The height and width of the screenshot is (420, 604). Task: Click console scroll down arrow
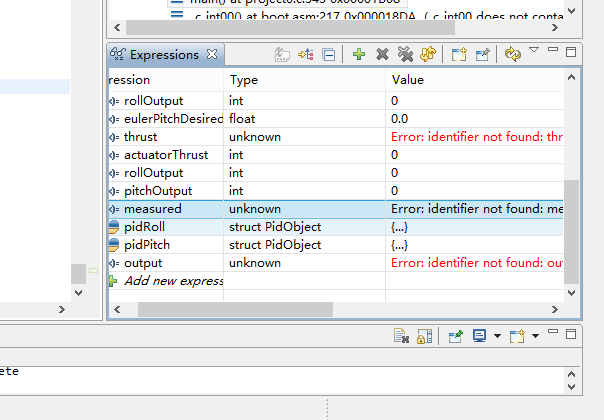(571, 386)
